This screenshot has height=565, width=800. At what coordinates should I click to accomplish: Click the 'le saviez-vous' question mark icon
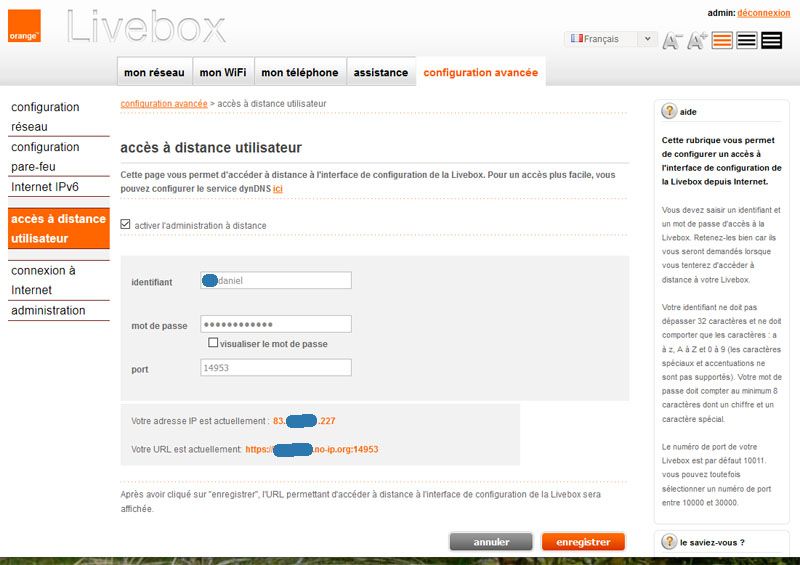tap(669, 542)
